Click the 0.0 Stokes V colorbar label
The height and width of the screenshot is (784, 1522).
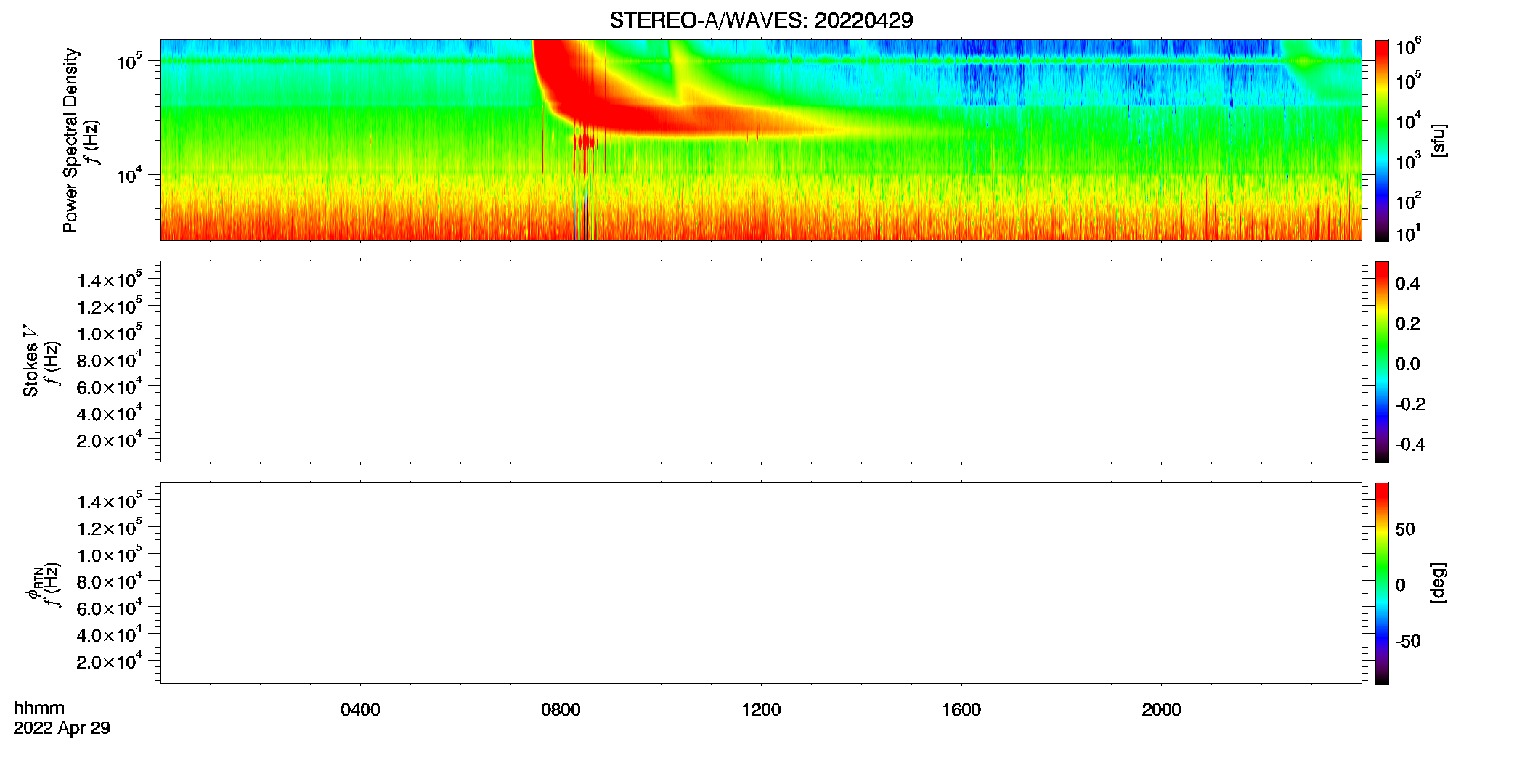[1407, 364]
